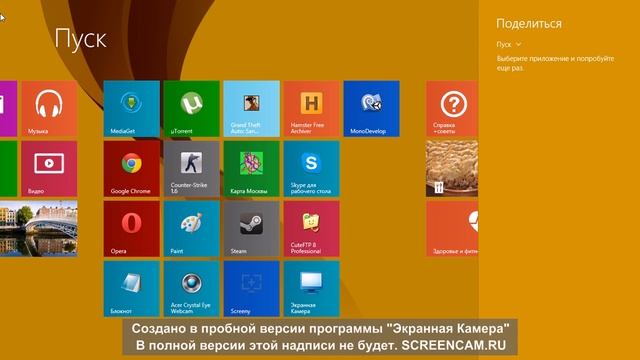Open the Screeny tile

pyautogui.click(x=251, y=289)
